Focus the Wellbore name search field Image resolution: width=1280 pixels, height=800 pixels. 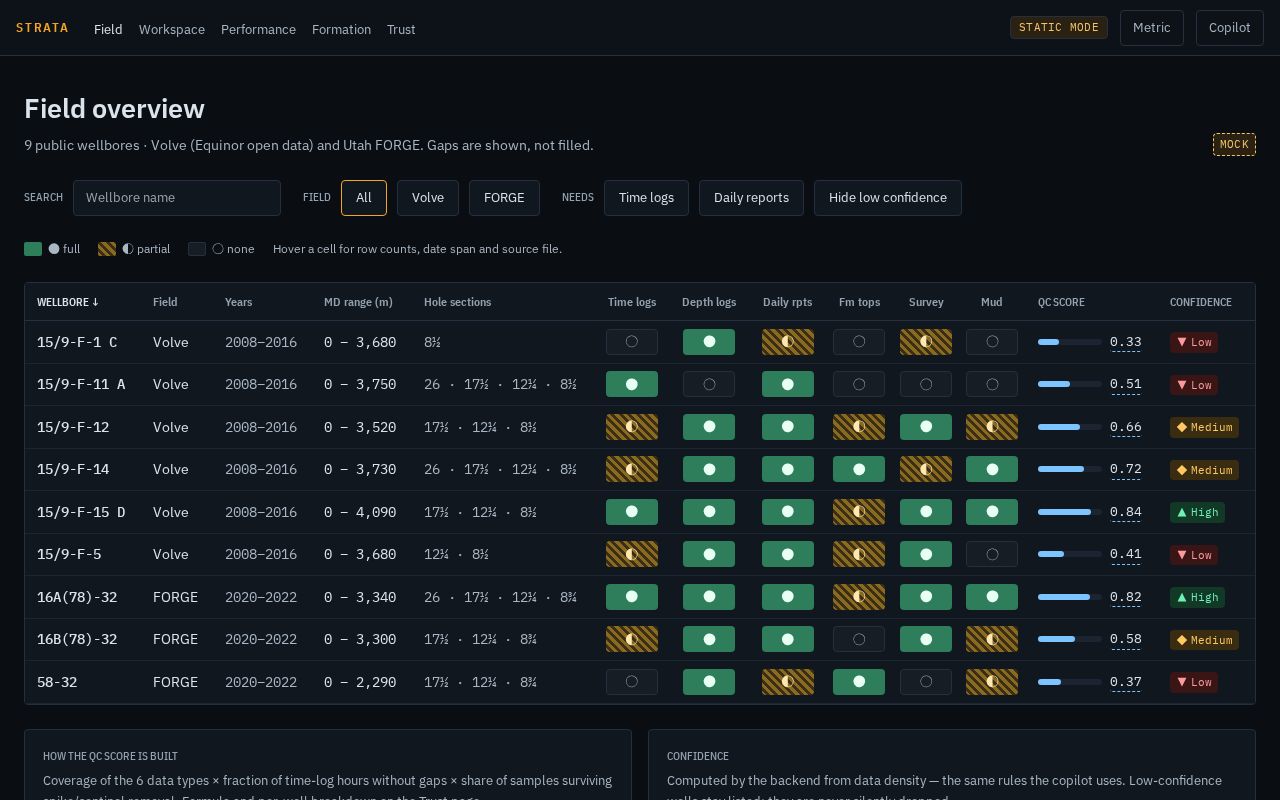[x=177, y=198]
